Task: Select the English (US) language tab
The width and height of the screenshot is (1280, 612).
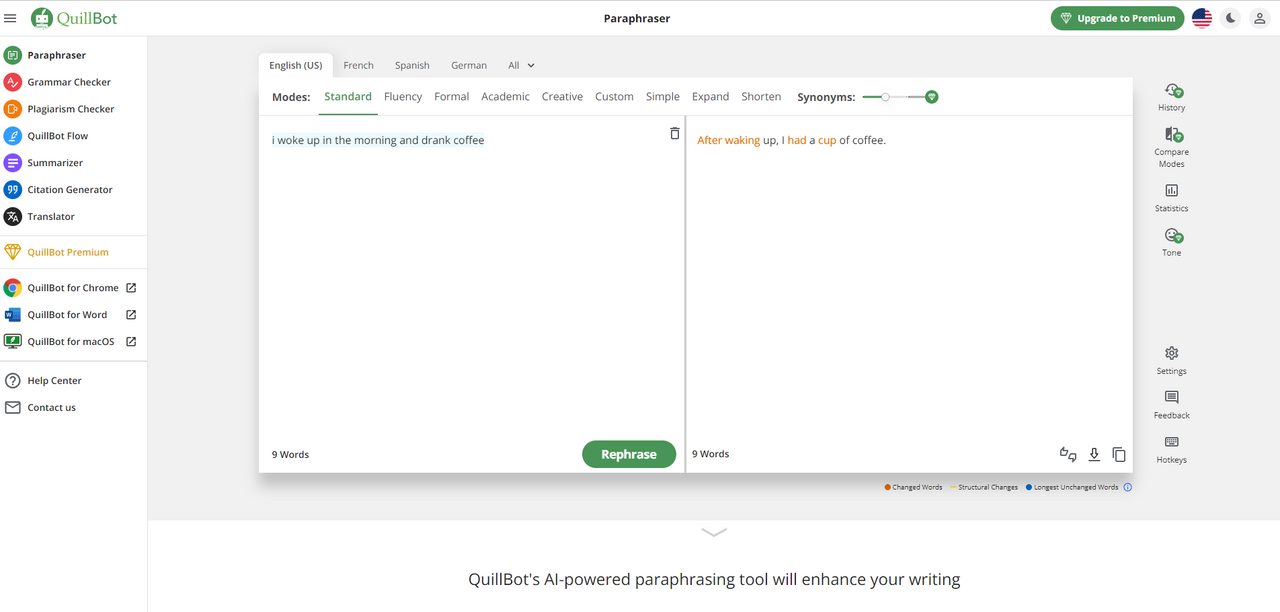Action: point(296,65)
